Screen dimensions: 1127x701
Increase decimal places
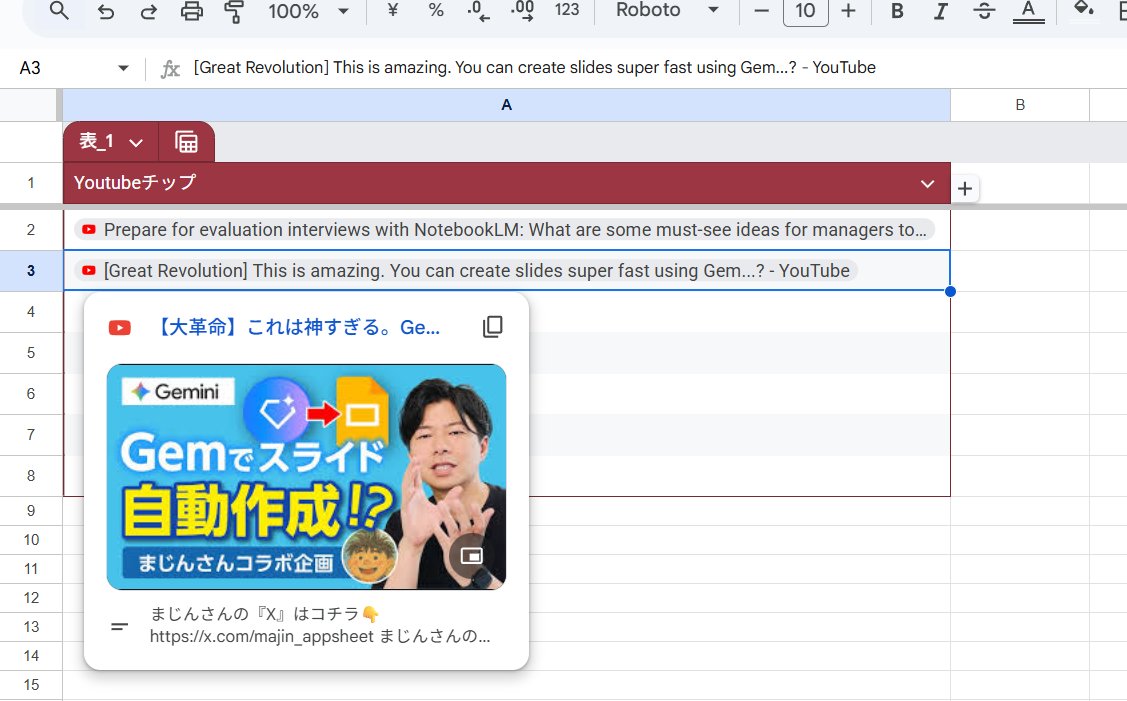pos(523,11)
